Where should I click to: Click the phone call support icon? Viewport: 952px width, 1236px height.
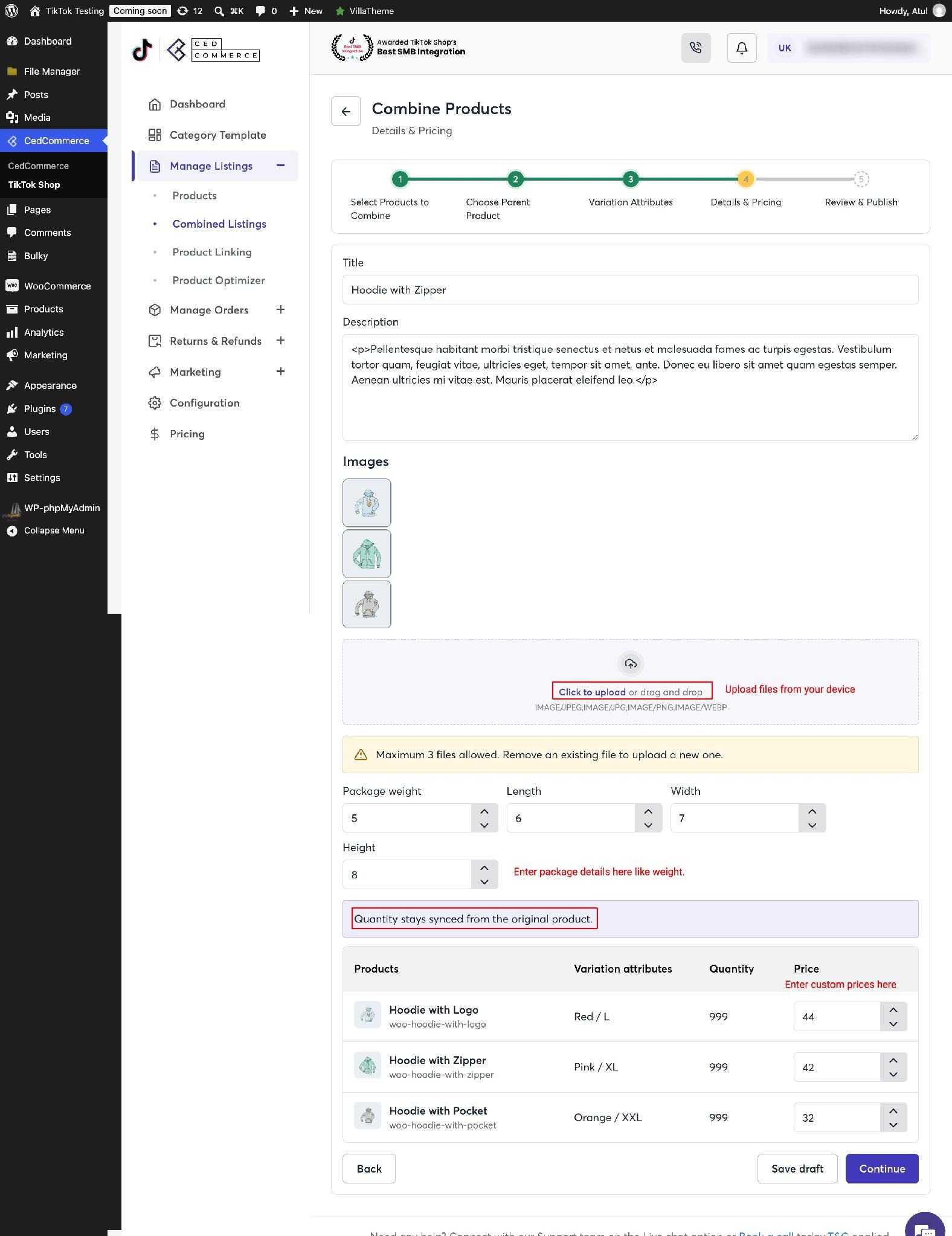tap(696, 48)
